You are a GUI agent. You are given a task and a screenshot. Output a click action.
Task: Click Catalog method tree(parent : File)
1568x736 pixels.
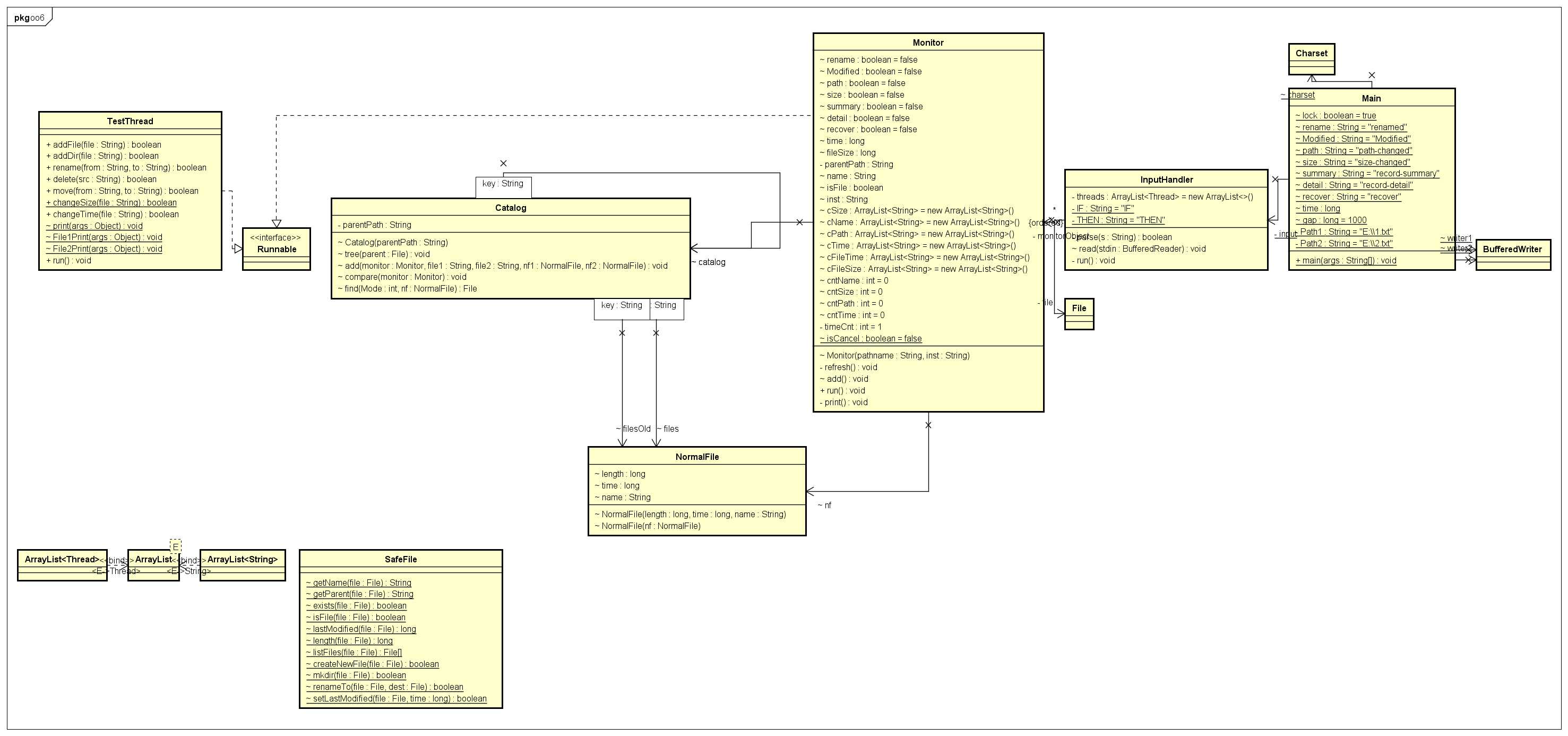pyautogui.click(x=383, y=254)
